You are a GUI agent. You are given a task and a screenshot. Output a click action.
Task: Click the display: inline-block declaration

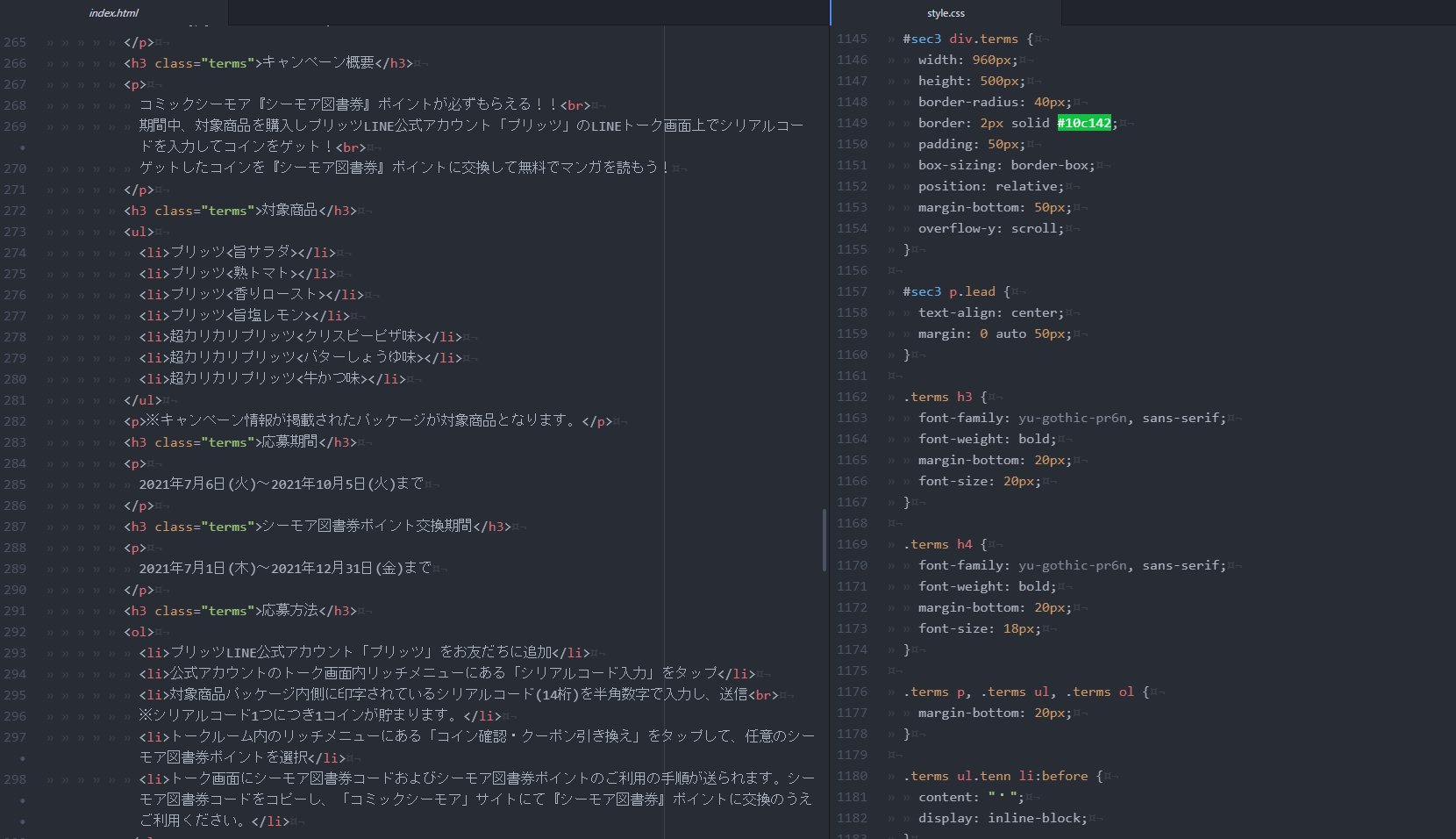tap(1003, 818)
